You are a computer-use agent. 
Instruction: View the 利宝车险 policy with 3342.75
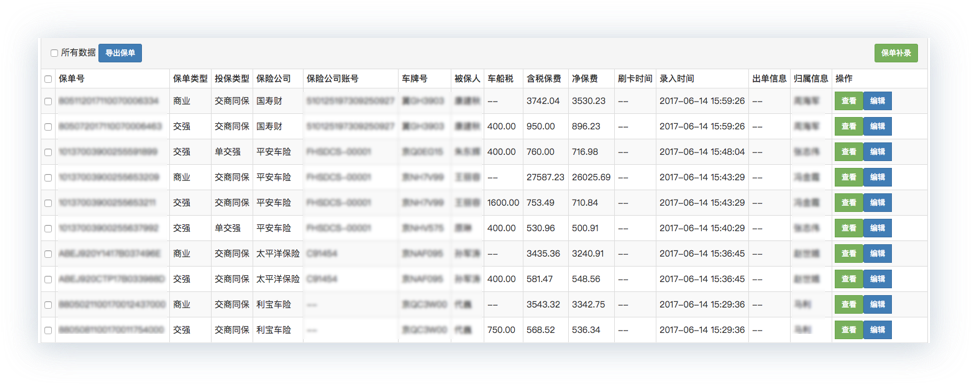point(849,304)
